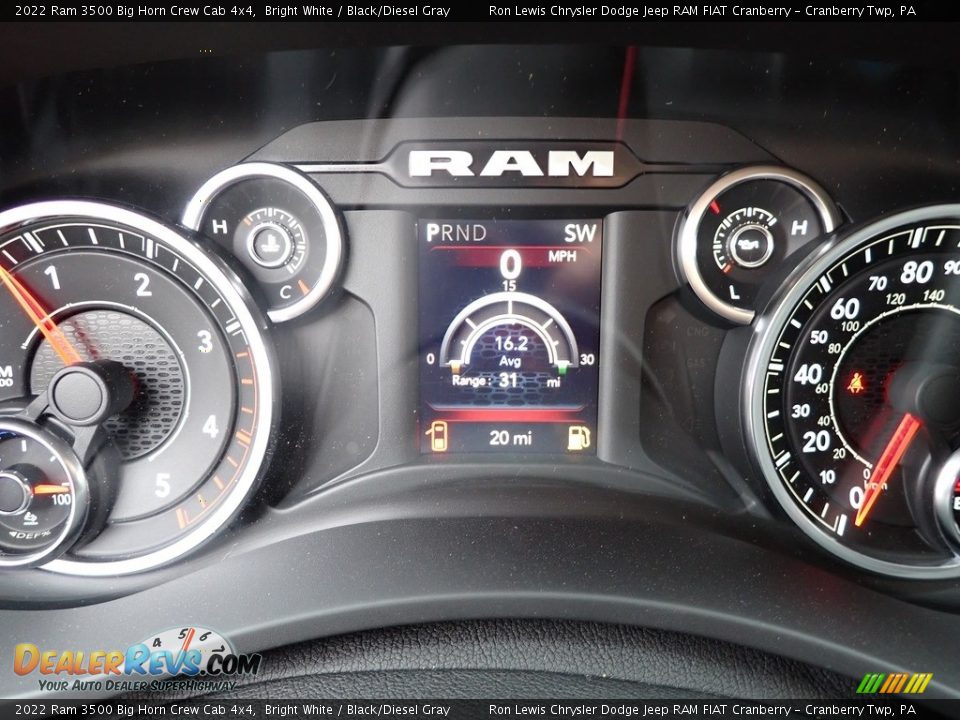
Task: Click the fuel economy arc gauge
Action: (x=509, y=331)
